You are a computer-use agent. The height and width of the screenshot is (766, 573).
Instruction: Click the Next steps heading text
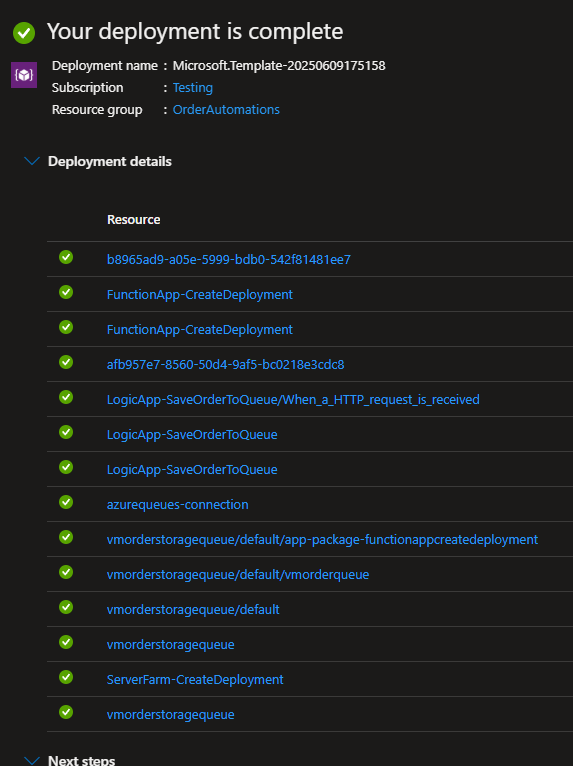tap(82, 760)
